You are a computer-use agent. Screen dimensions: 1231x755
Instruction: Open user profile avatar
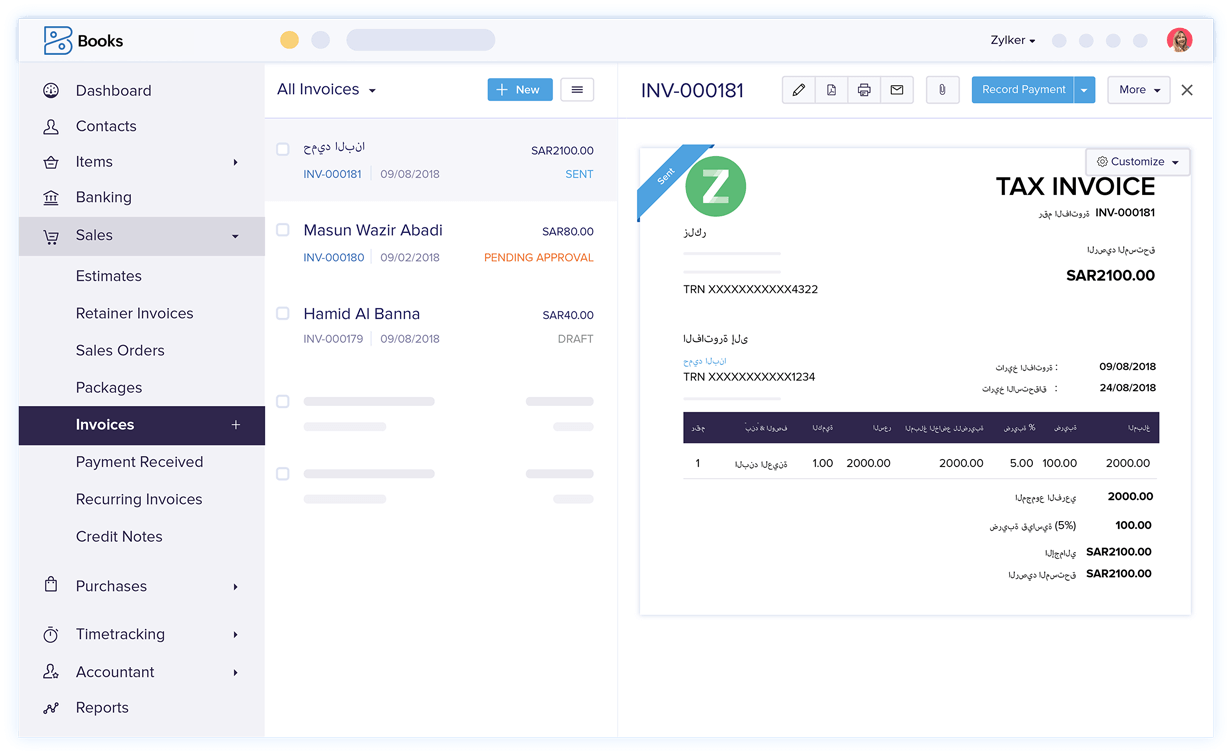click(1179, 40)
